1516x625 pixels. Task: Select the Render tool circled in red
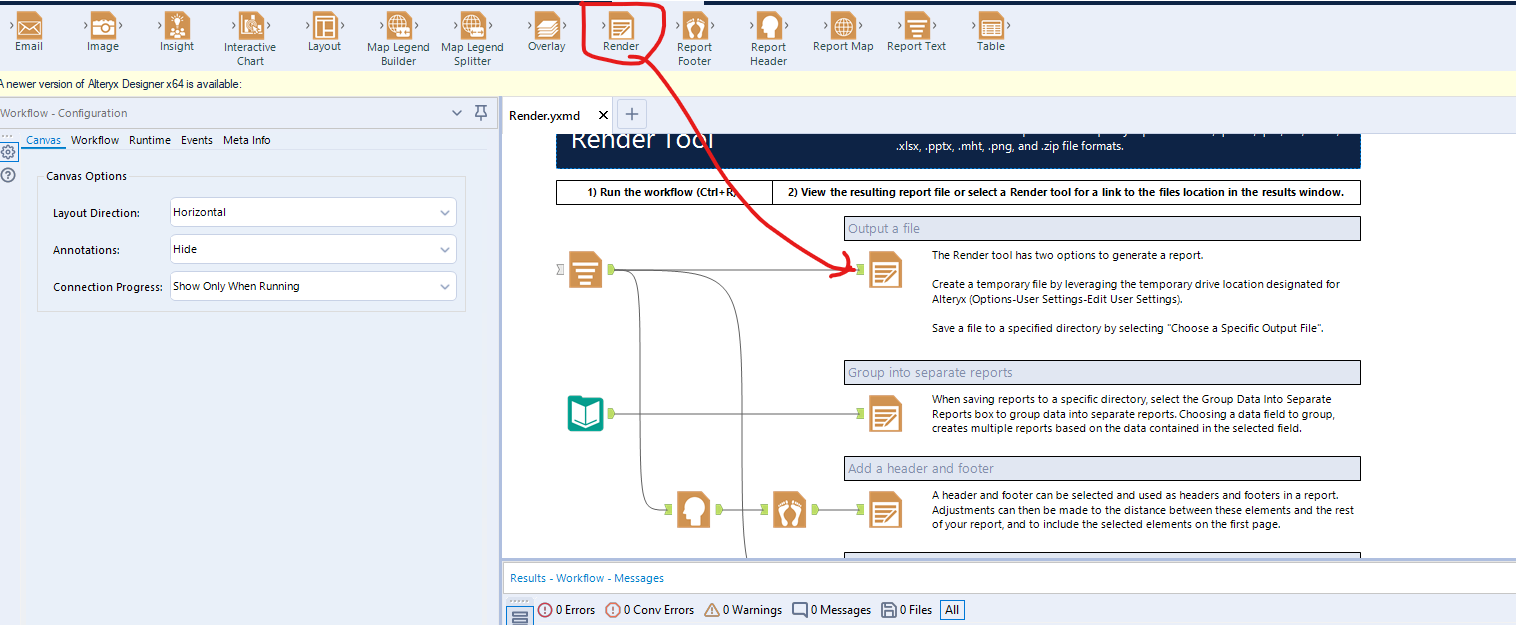pos(620,30)
